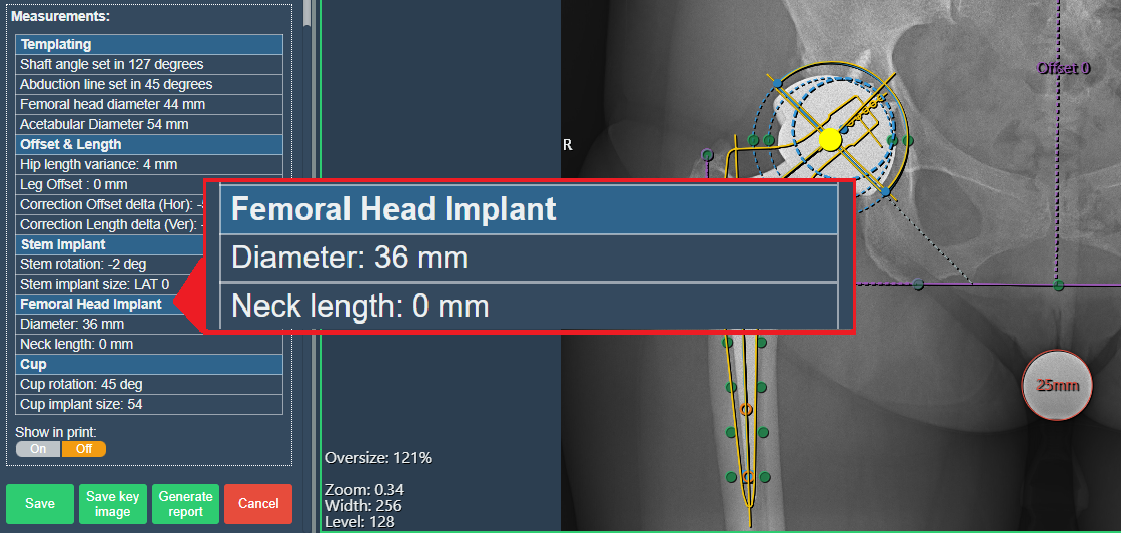The height and width of the screenshot is (533, 1121).
Task: Turn show in print On
Action: 38,449
